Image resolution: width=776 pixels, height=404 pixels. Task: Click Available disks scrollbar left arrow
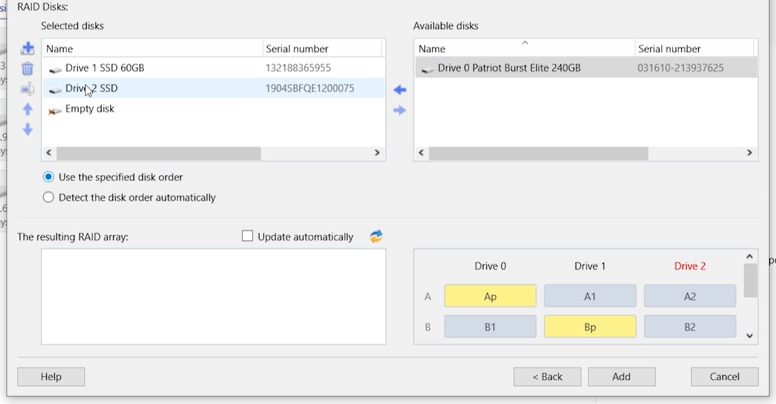[x=421, y=152]
